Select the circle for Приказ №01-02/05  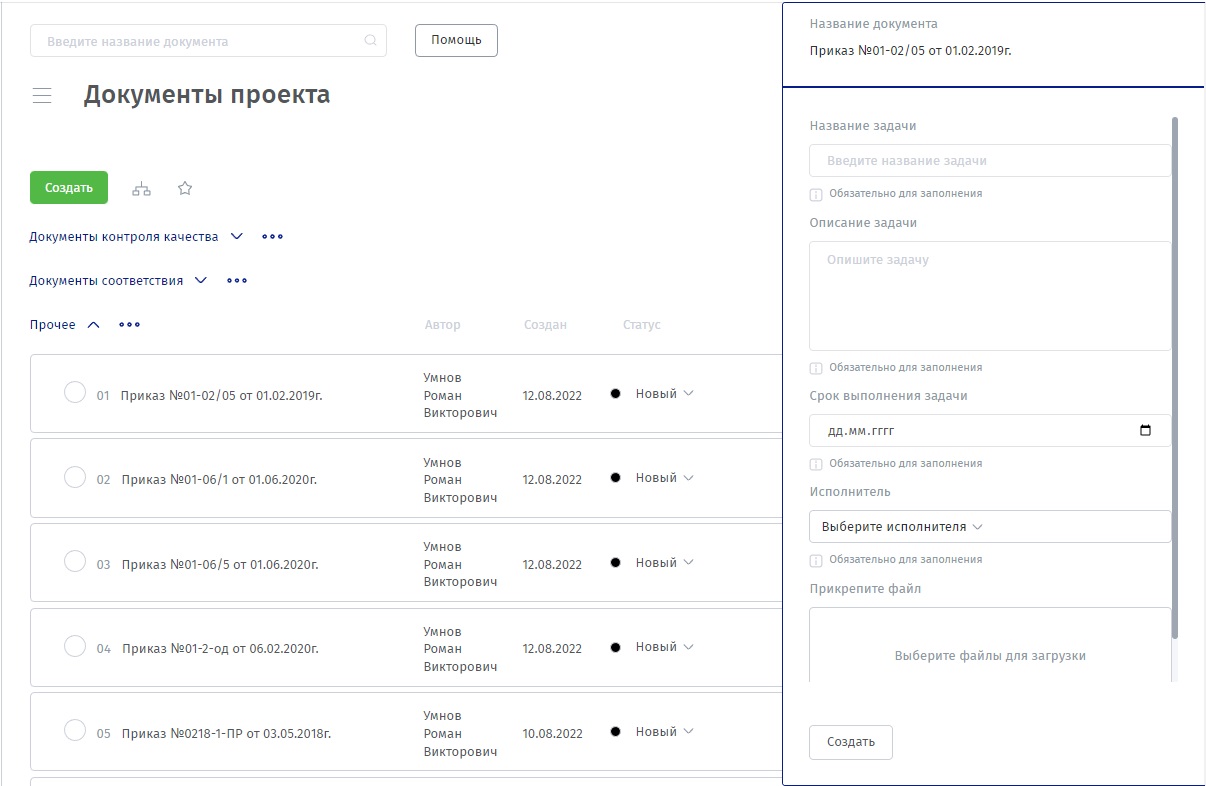pyautogui.click(x=75, y=393)
